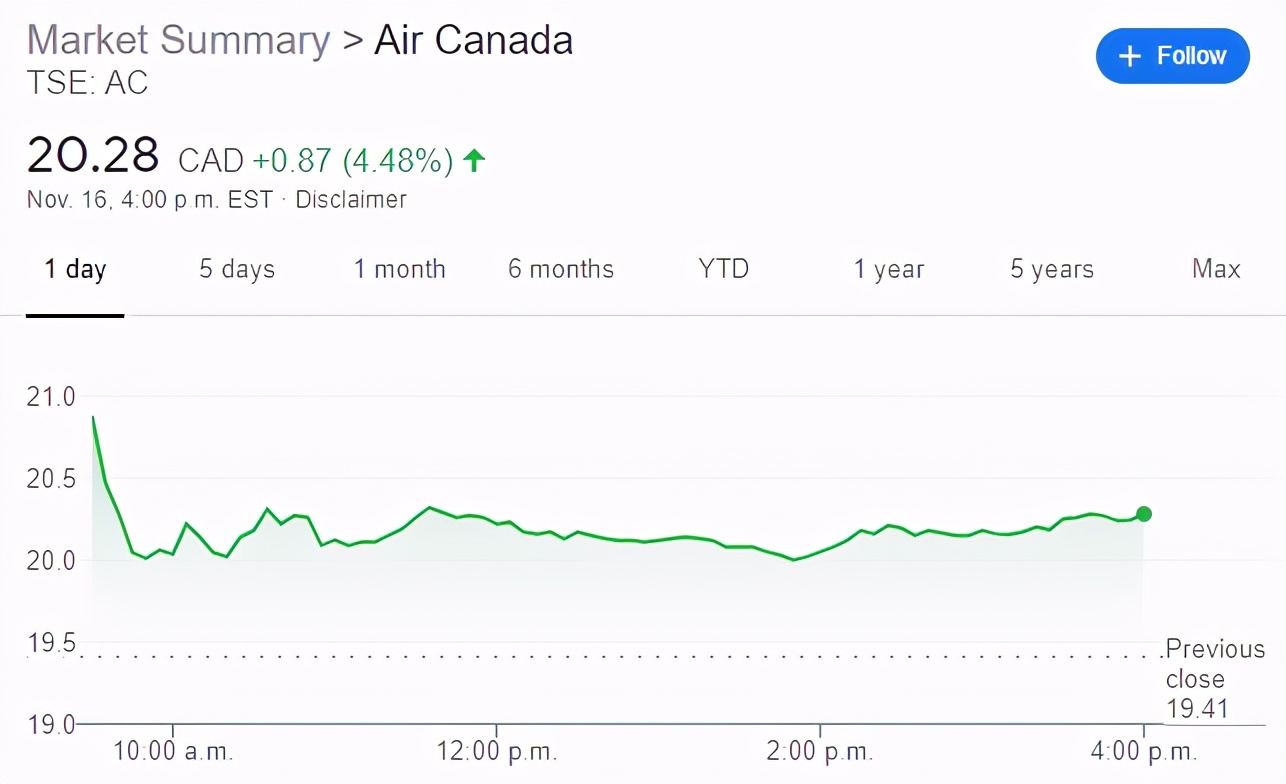
Task: Open the Market Summary breadcrumb link
Action: tap(178, 41)
